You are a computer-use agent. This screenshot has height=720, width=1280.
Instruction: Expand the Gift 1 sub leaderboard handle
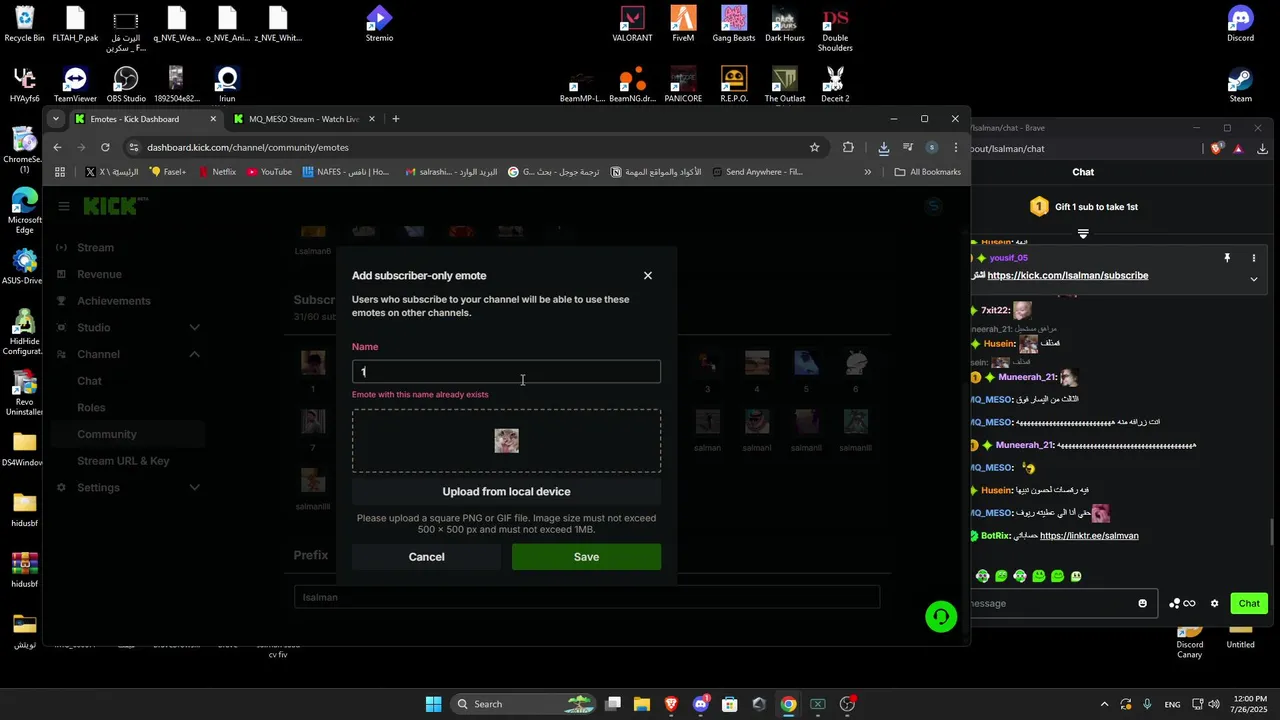(x=1083, y=234)
